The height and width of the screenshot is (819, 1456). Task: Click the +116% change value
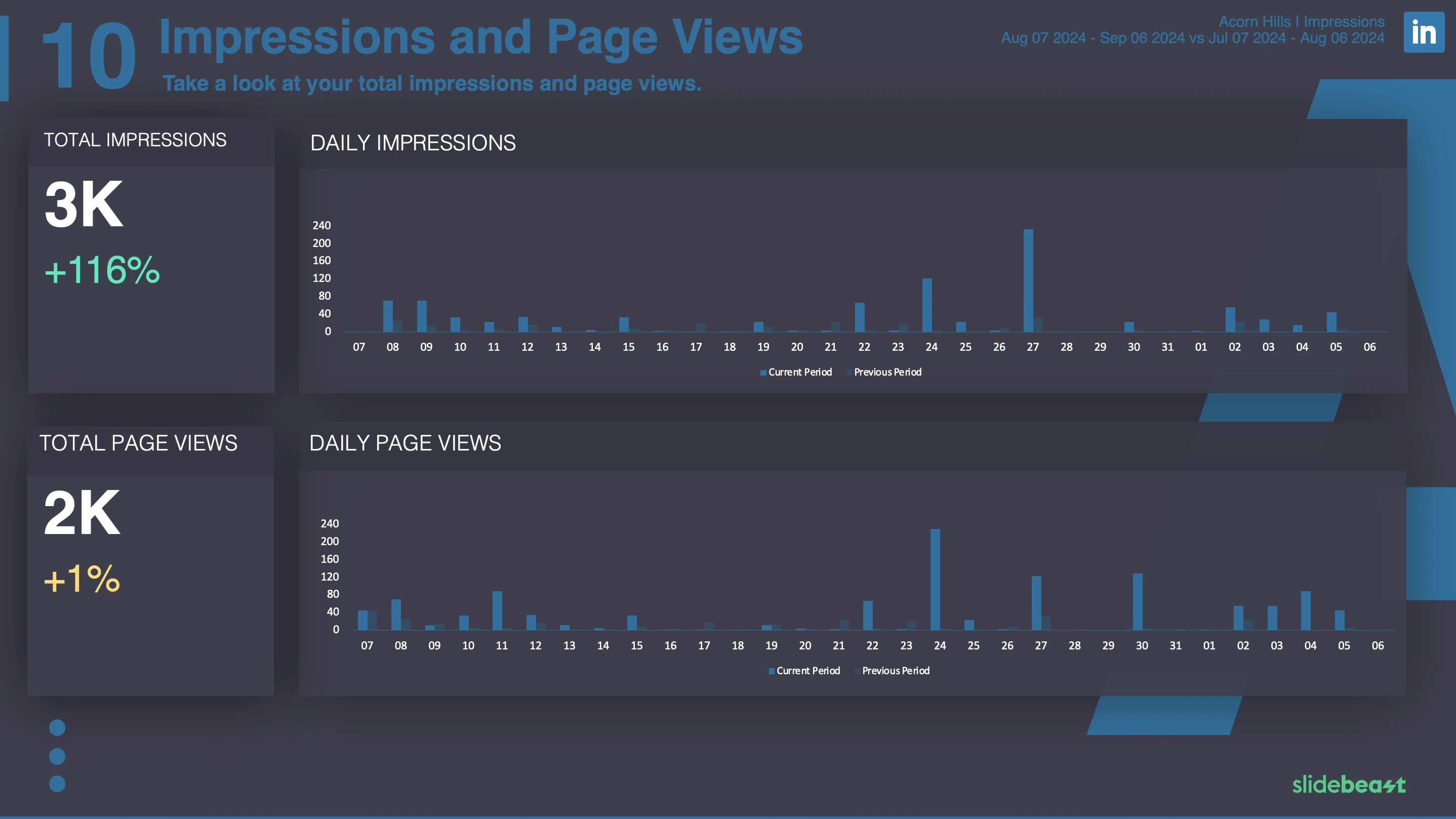[102, 270]
